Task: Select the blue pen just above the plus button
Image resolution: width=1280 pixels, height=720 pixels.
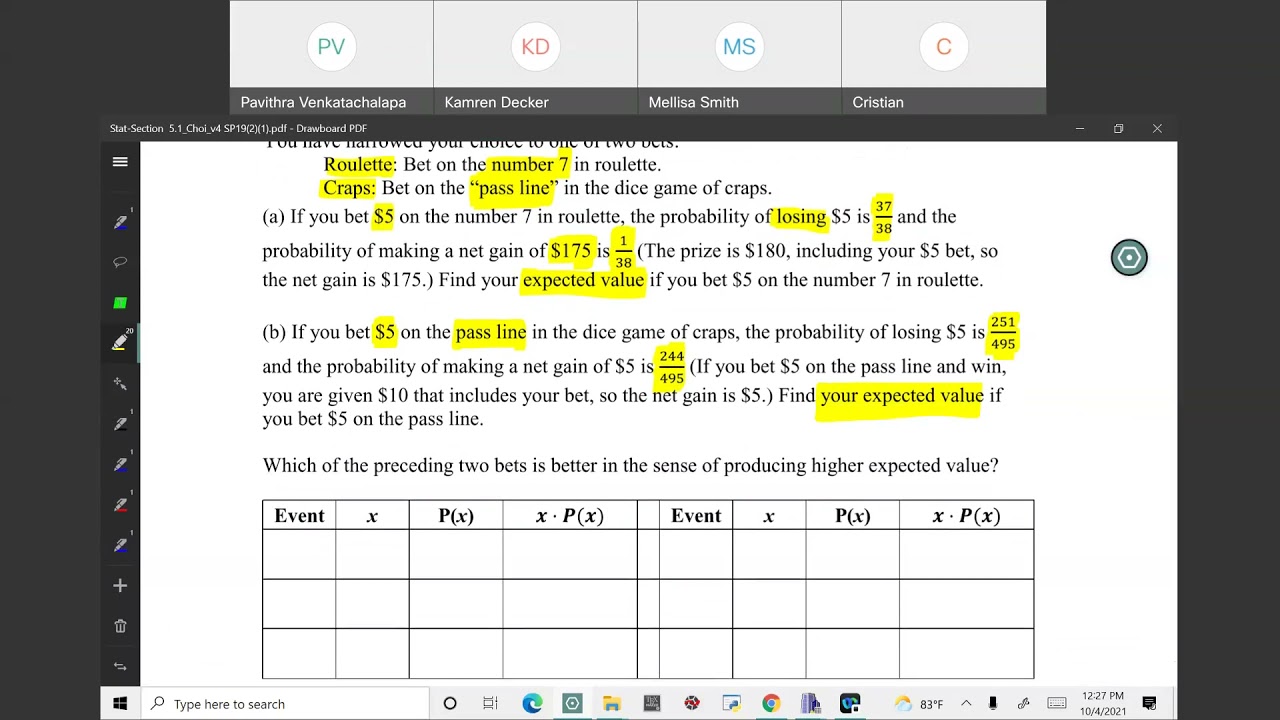Action: tap(120, 545)
